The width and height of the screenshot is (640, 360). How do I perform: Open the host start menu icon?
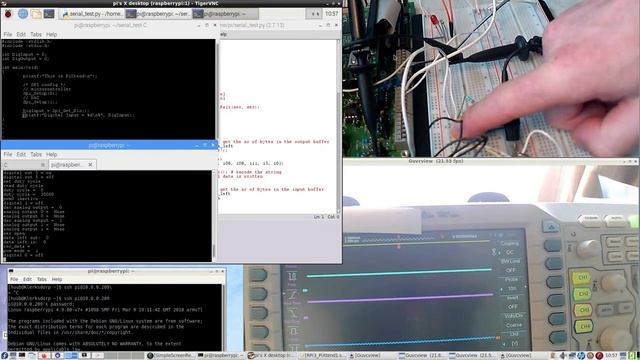(x=4, y=356)
